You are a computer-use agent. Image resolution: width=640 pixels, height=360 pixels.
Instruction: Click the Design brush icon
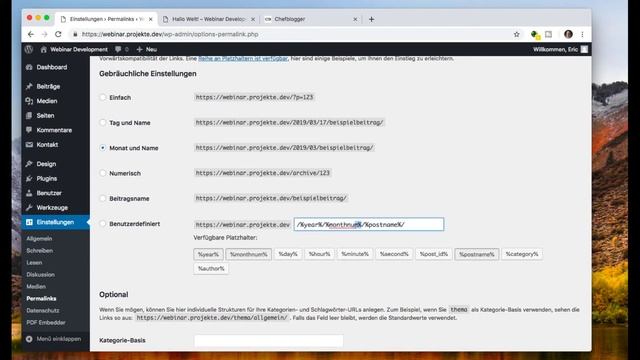click(x=29, y=164)
